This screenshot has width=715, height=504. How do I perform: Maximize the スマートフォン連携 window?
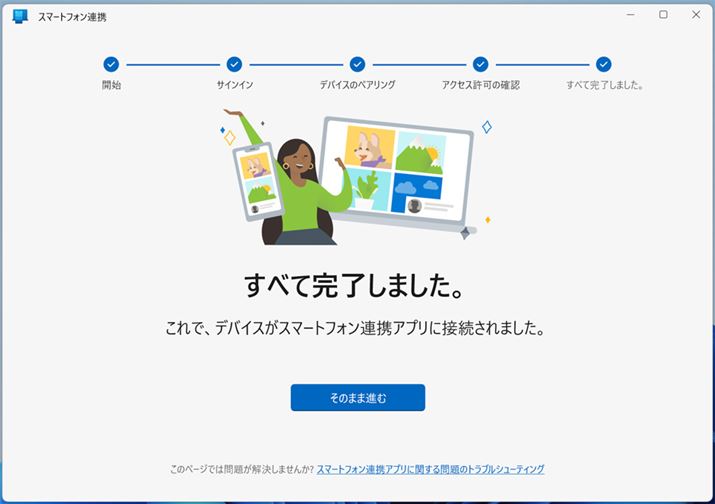pyautogui.click(x=663, y=15)
